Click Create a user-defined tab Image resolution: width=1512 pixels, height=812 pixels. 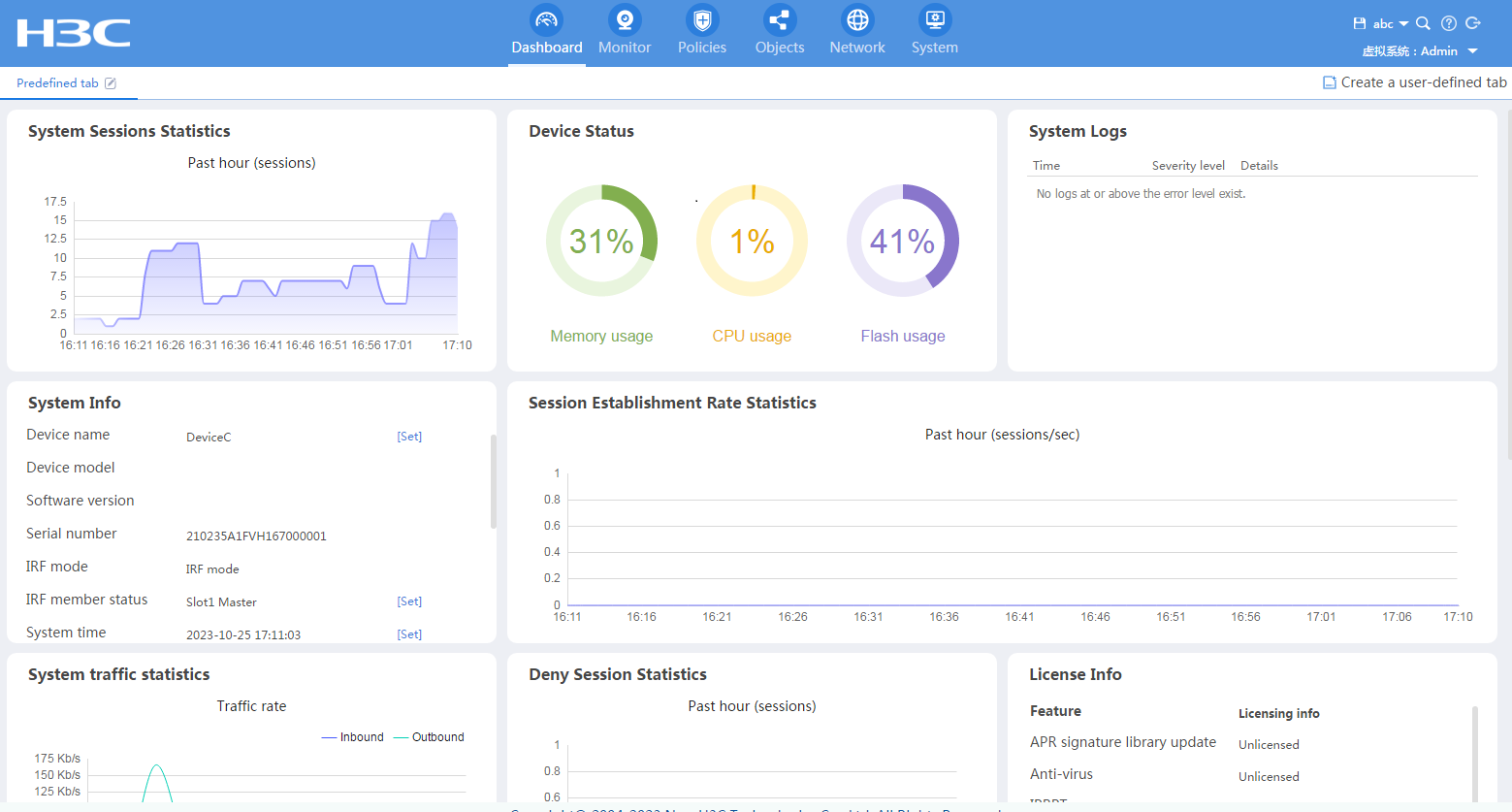1415,82
